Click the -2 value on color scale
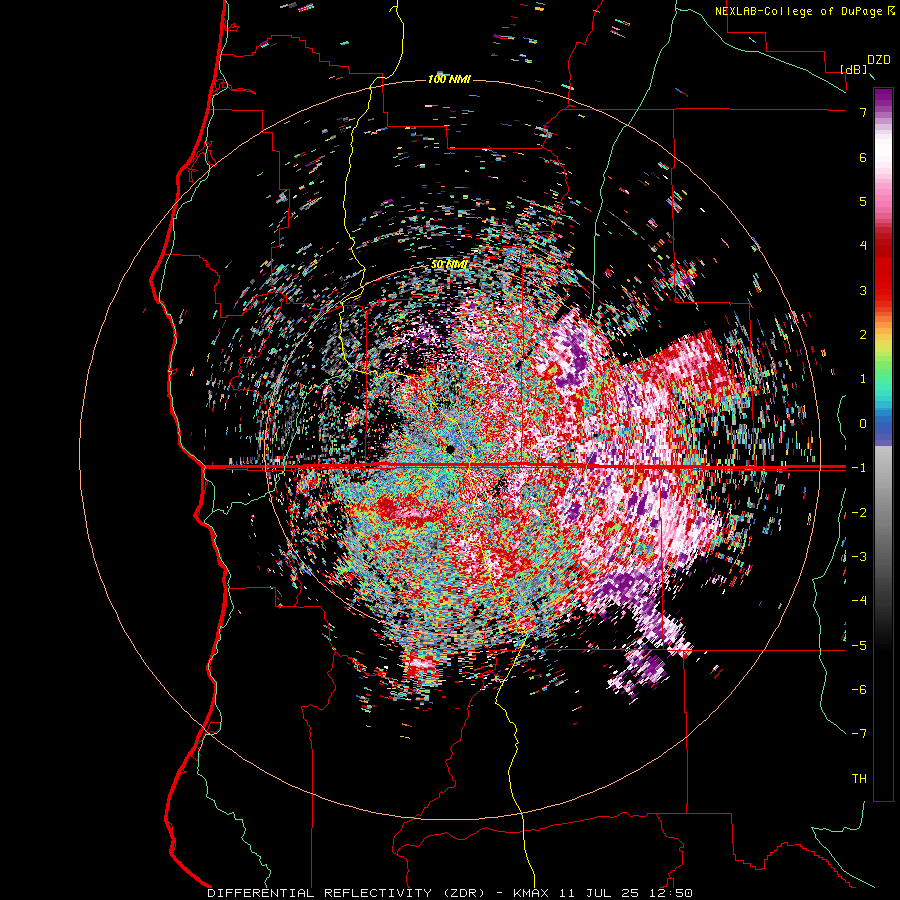The height and width of the screenshot is (900, 900). click(x=858, y=513)
